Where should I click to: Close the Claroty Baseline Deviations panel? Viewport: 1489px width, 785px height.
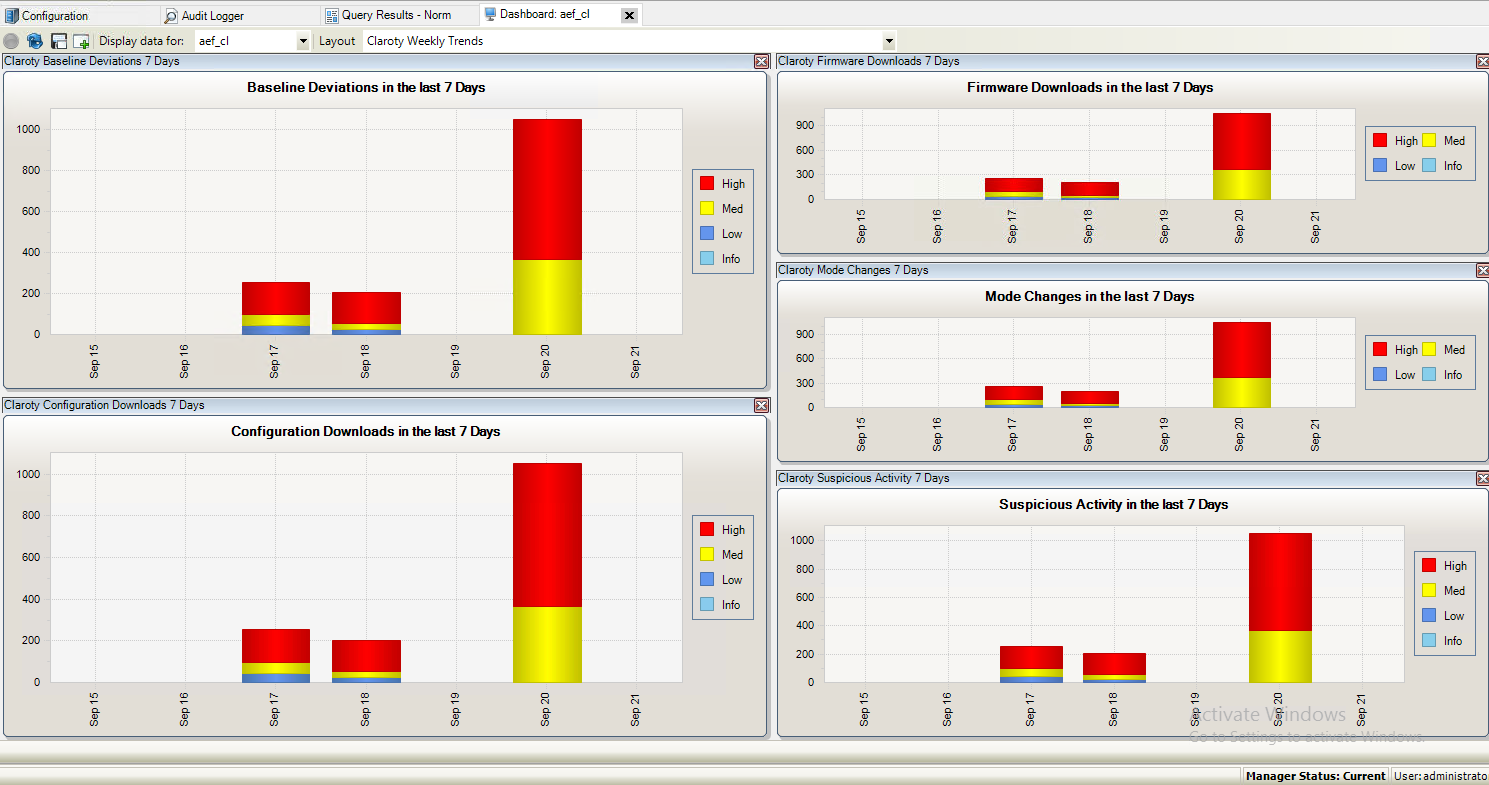point(761,61)
